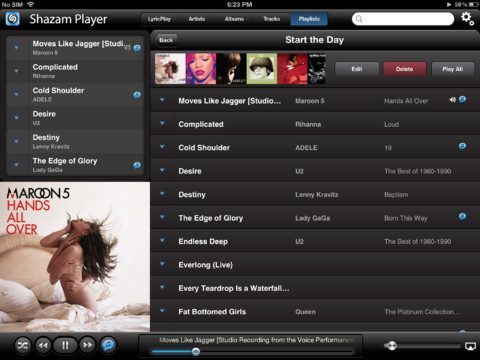
Task: Open settings gear icon
Action: pyautogui.click(x=467, y=19)
